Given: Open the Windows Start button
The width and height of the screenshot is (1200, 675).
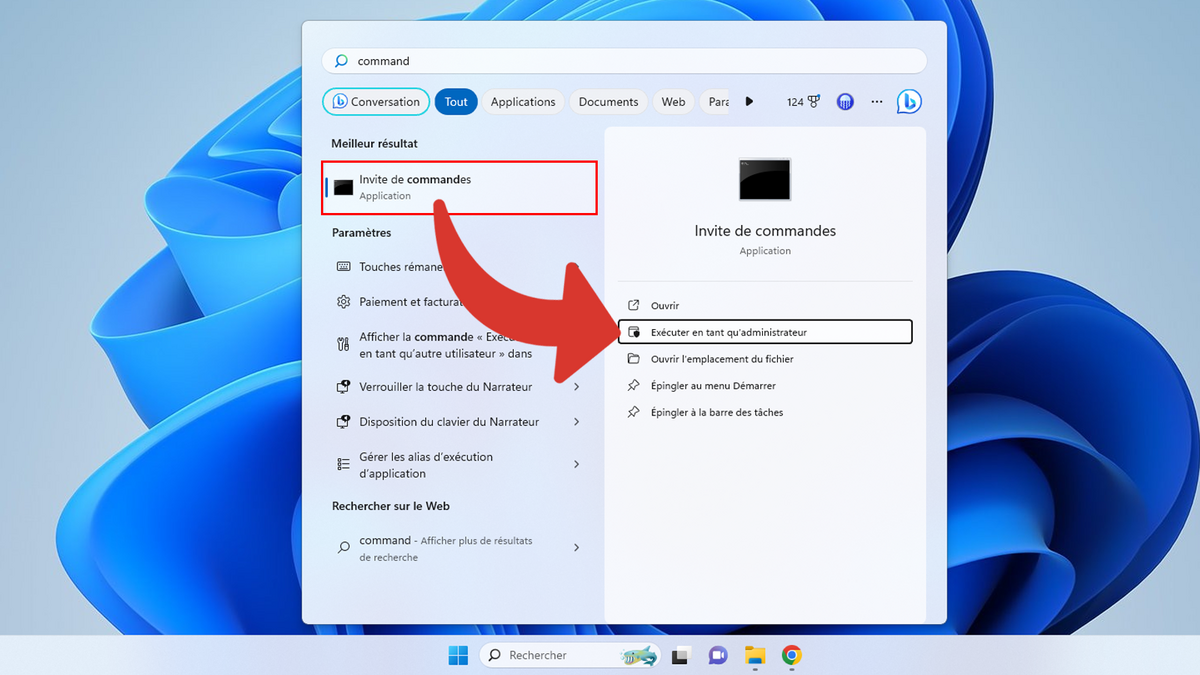Looking at the screenshot, I should pyautogui.click(x=458, y=655).
